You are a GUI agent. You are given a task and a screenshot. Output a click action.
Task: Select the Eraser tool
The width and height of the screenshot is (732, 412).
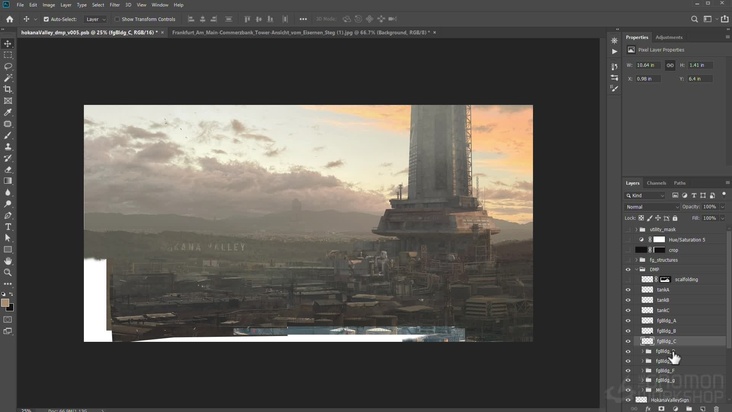8,169
